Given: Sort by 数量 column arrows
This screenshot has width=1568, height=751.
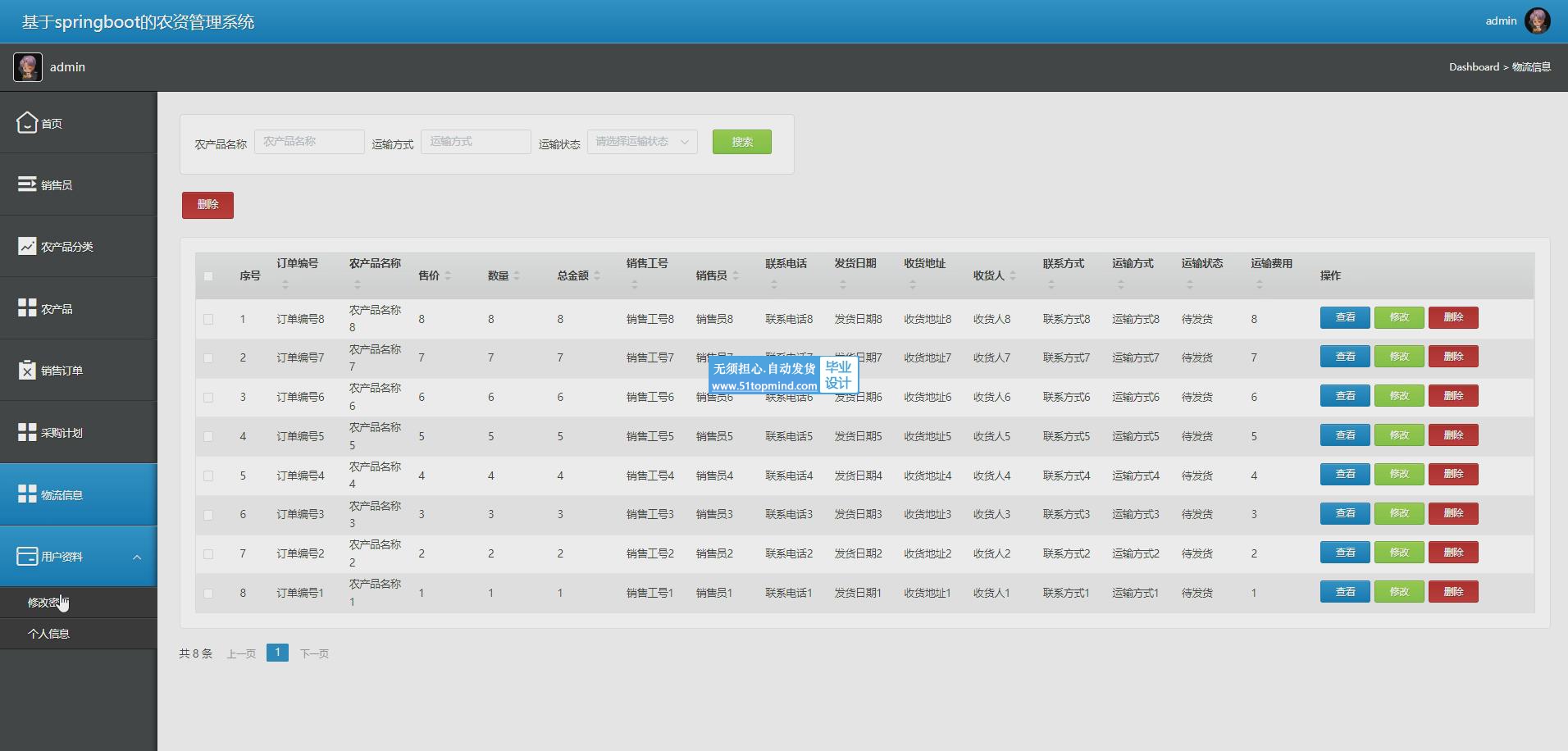Looking at the screenshot, I should click(517, 275).
